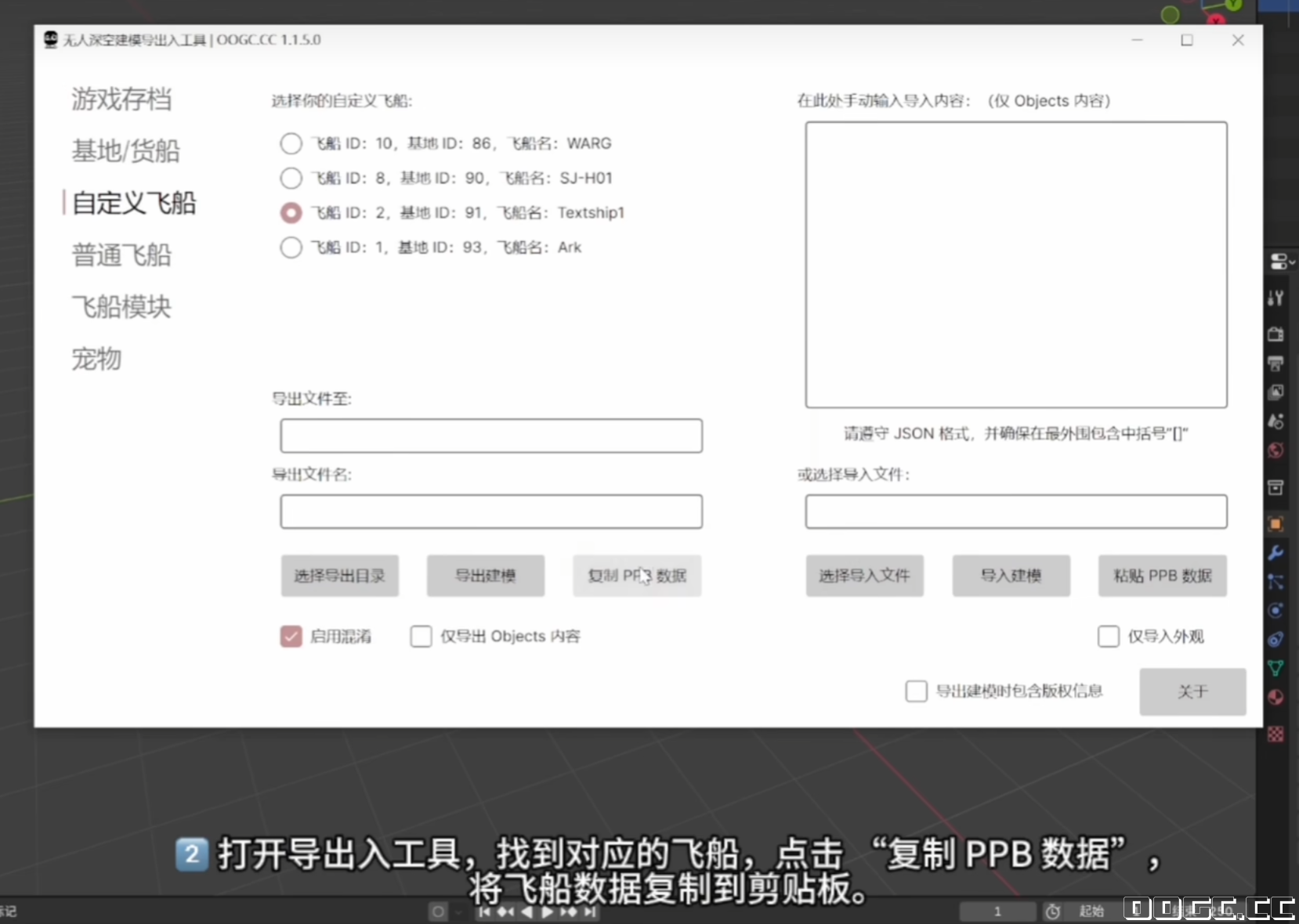Open Texture properties checker icon
The height and width of the screenshot is (924, 1299).
(1275, 734)
